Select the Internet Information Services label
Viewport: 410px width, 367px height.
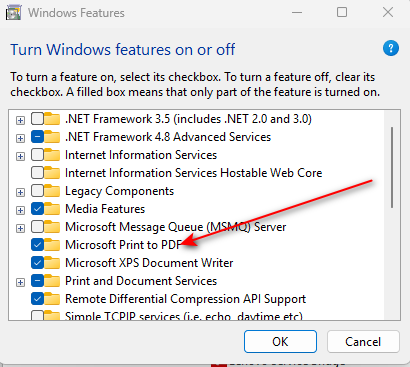point(141,155)
